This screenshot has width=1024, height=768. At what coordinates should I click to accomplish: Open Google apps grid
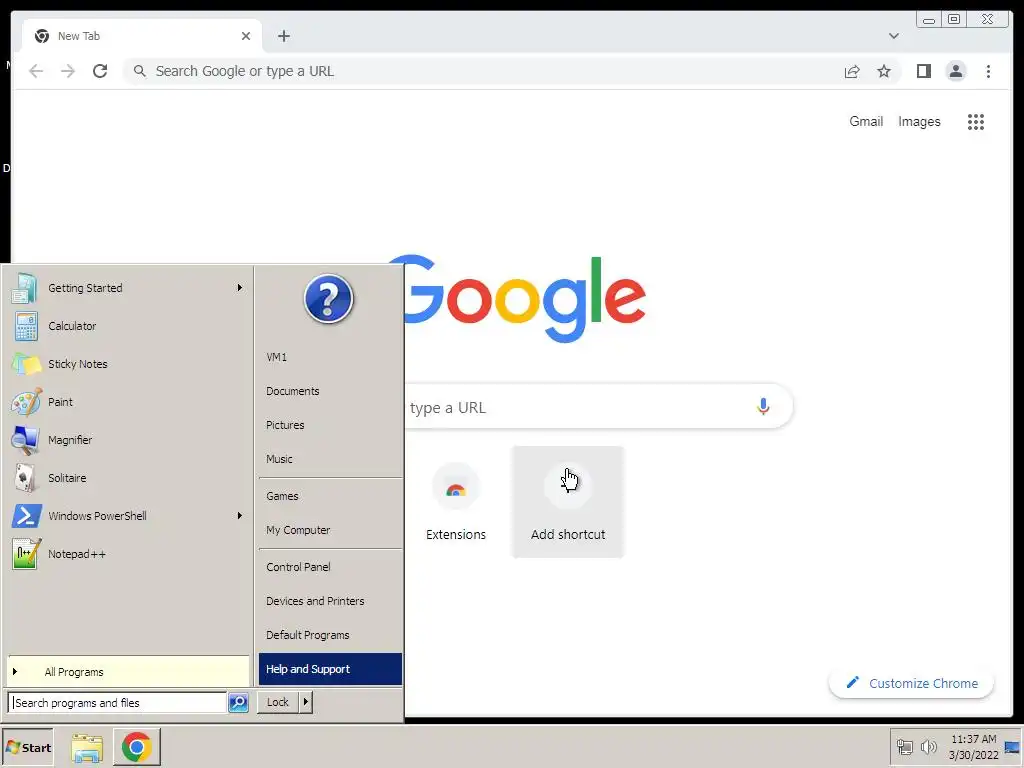click(x=976, y=121)
